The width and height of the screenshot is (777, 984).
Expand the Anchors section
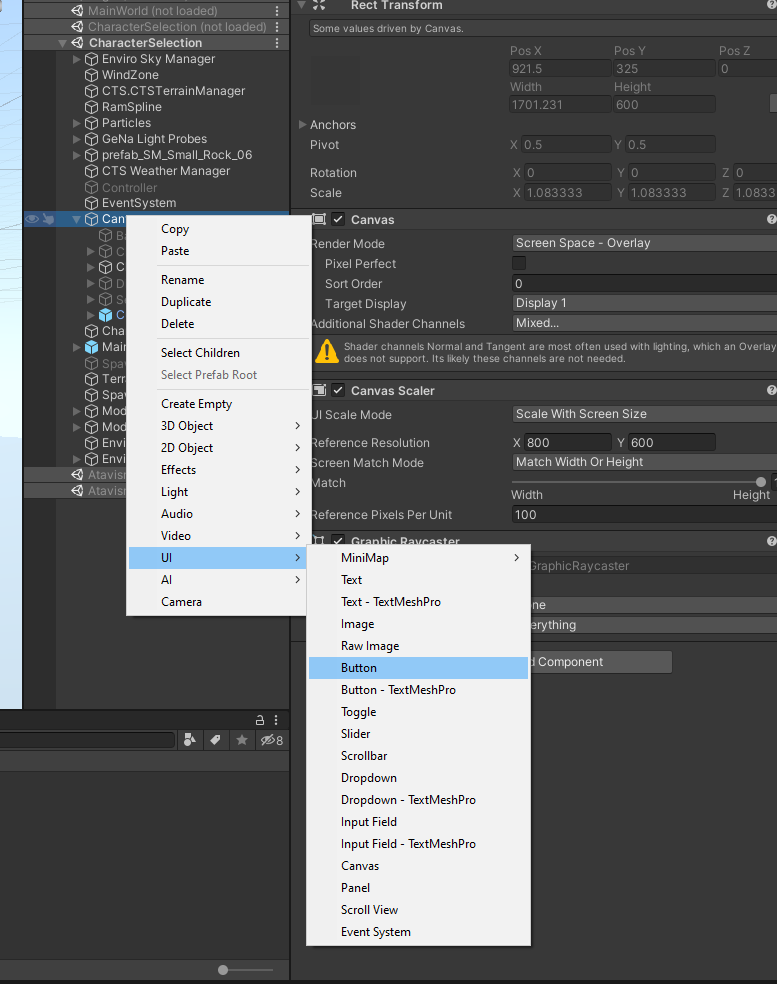[303, 125]
